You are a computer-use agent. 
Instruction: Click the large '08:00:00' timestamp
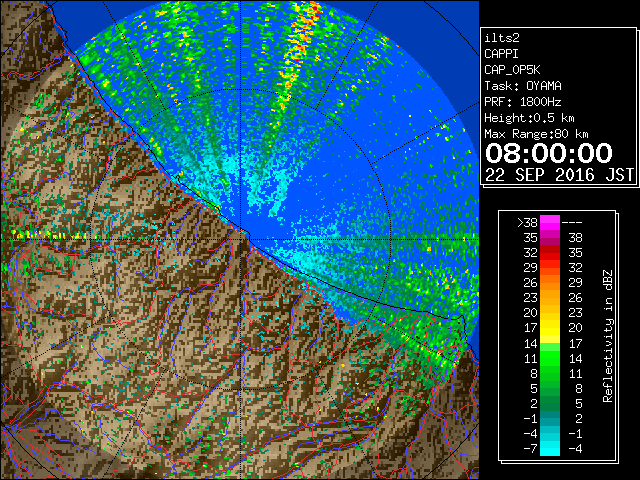[x=549, y=153]
